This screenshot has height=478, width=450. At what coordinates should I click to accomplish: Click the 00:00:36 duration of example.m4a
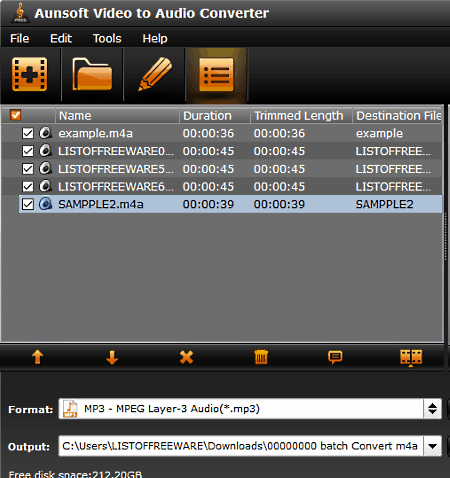(x=208, y=133)
